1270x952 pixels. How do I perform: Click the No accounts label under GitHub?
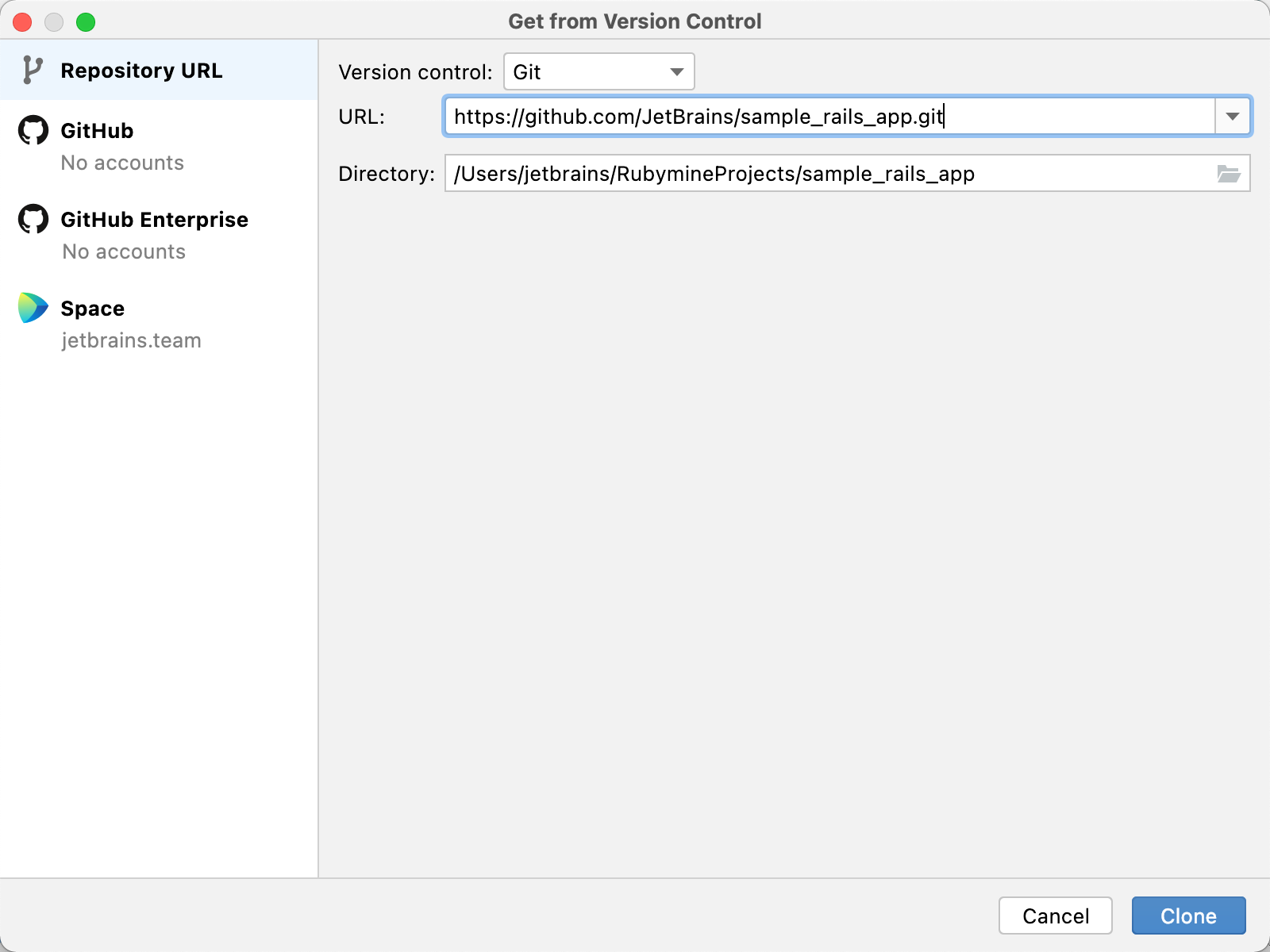tap(122, 163)
